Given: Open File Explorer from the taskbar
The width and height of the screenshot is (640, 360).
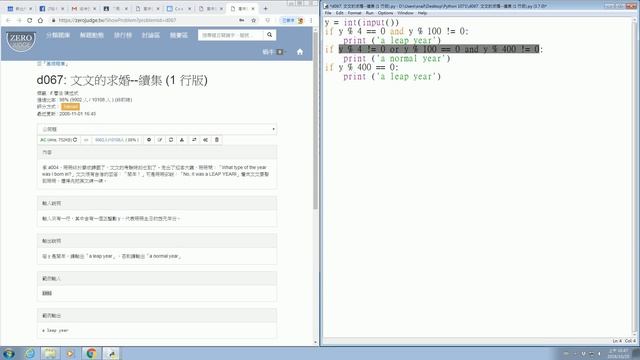Looking at the screenshot, I should (x=50, y=353).
